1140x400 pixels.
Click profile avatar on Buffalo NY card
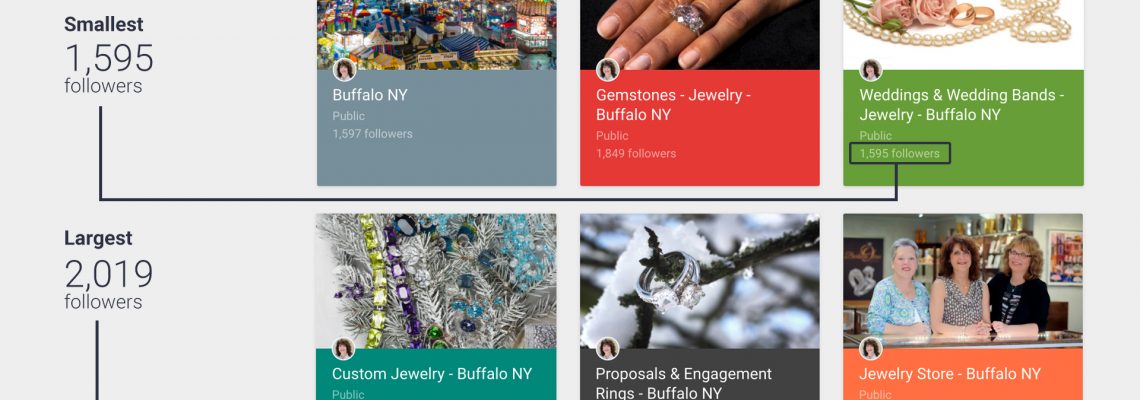click(x=345, y=70)
